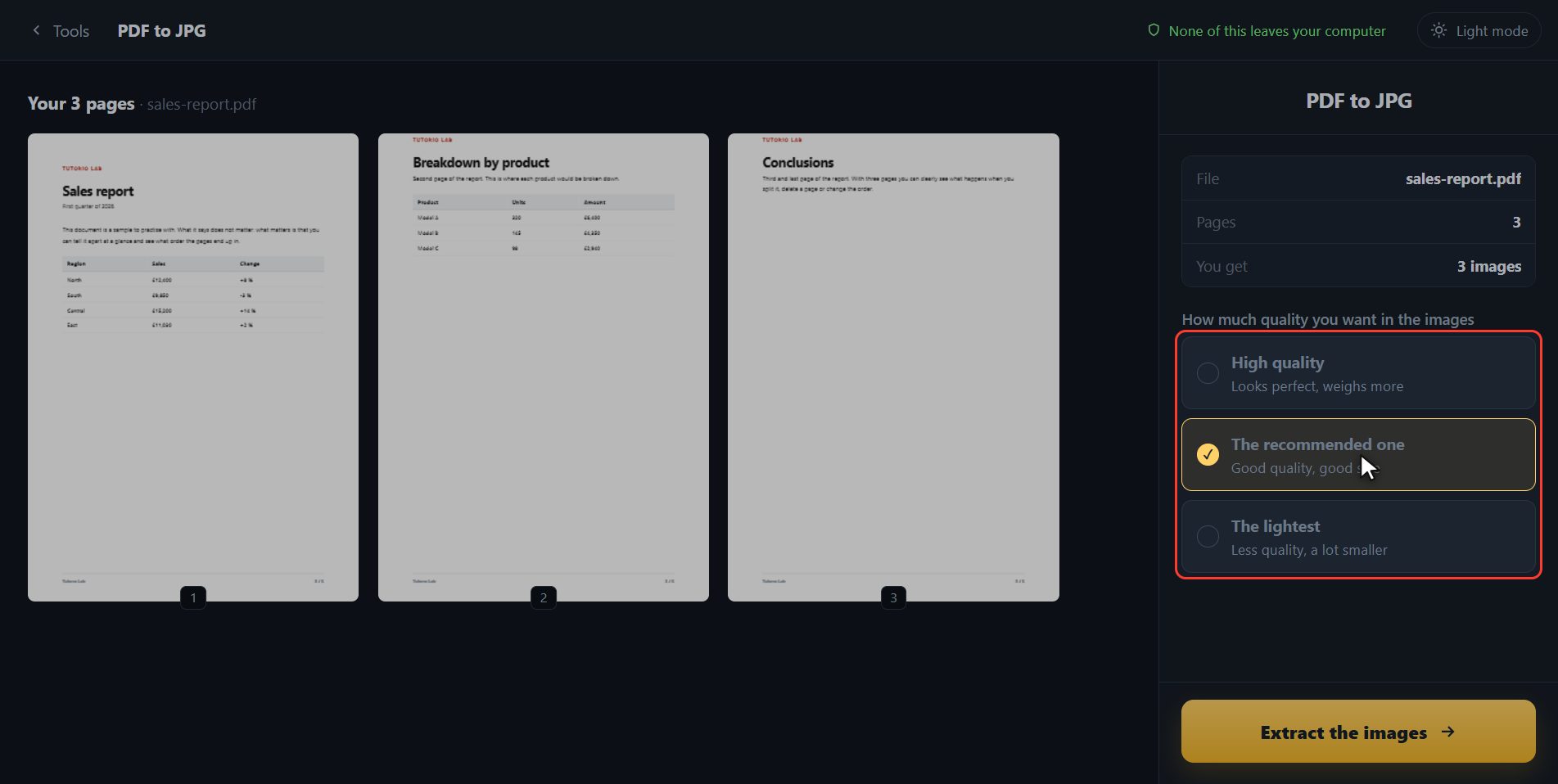Screen dimensions: 1558x784
Task: Open the Conclusions page thumbnail
Action: coord(893,367)
